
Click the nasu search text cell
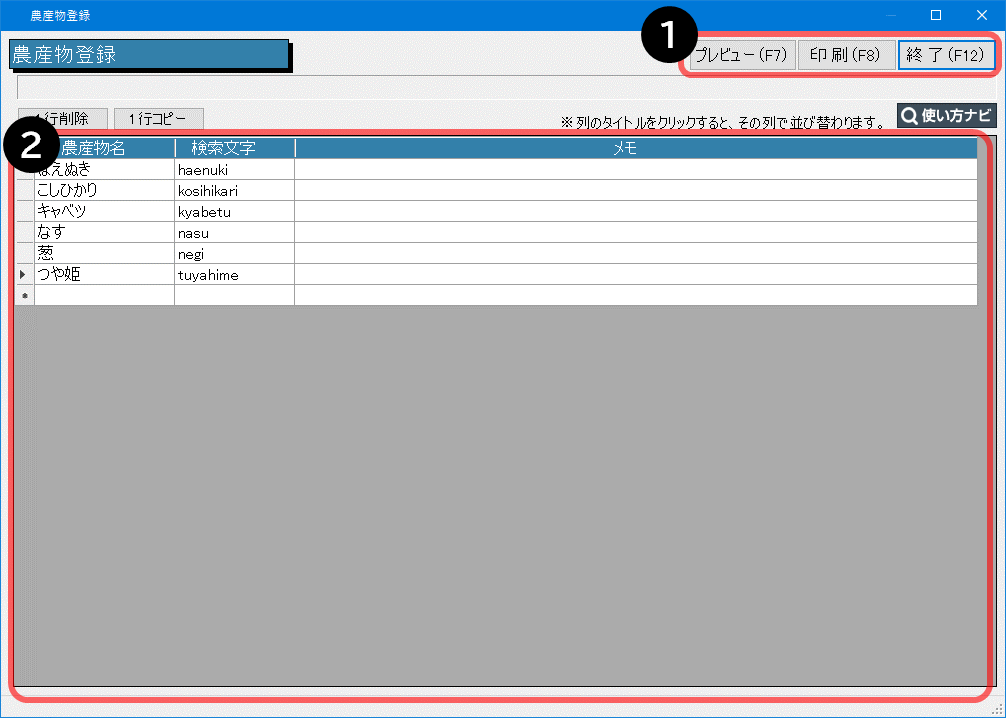(234, 232)
